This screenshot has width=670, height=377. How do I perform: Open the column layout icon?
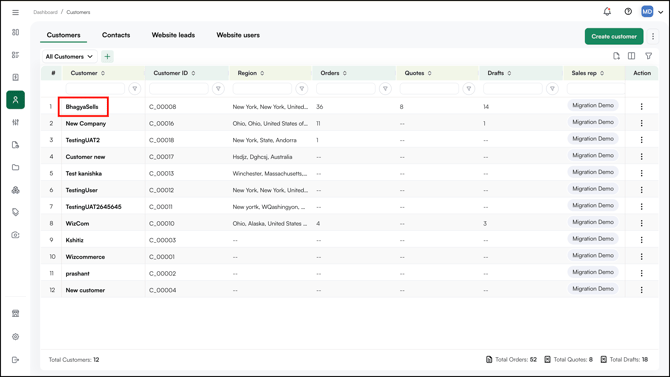632,56
